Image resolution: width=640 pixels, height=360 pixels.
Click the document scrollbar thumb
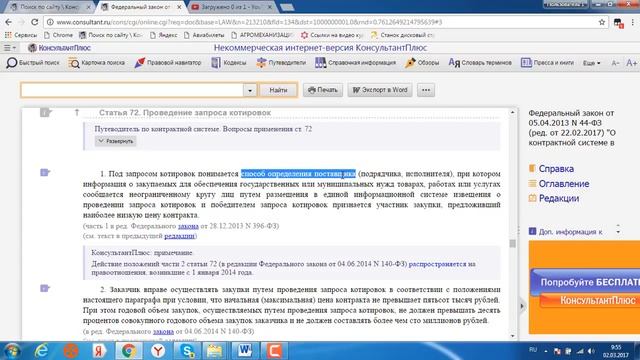[x=513, y=243]
